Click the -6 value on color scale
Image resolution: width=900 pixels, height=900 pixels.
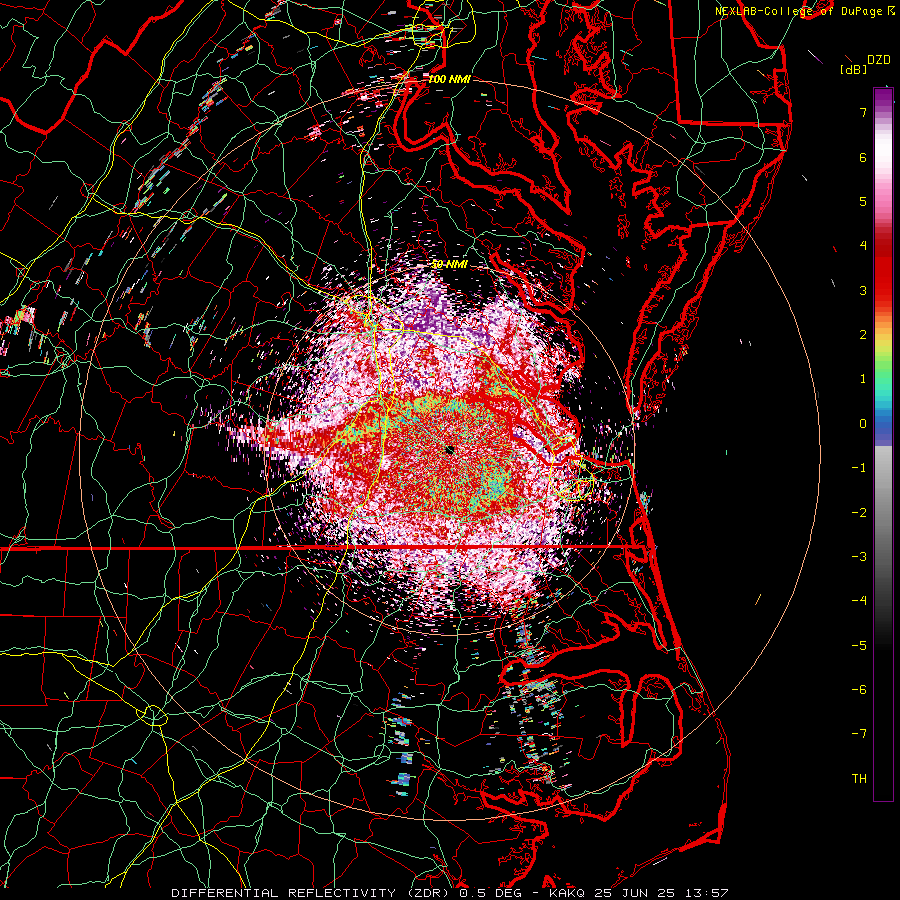859,690
